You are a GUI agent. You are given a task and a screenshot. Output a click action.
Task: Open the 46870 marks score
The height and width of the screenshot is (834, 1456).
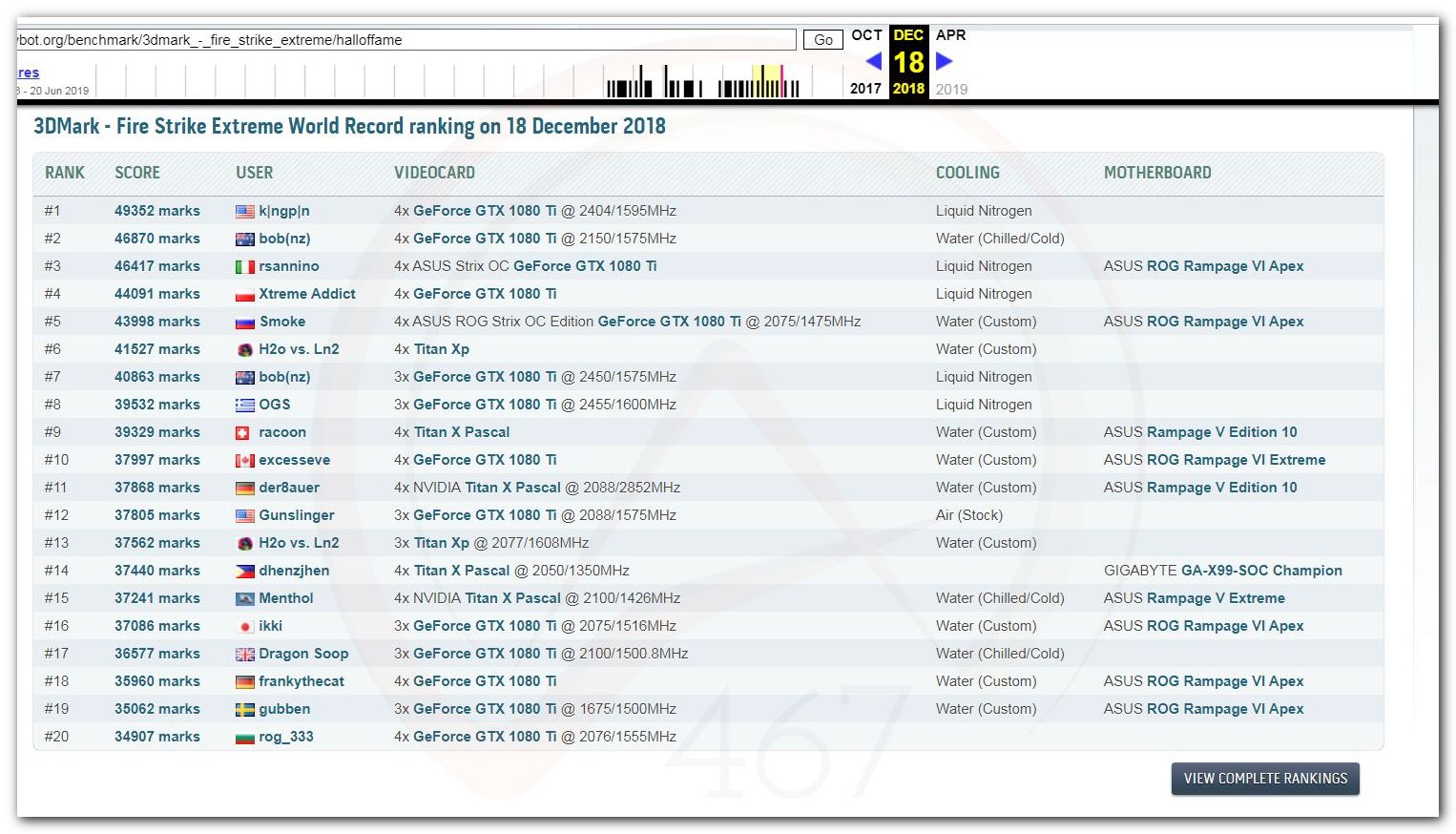[x=157, y=239]
